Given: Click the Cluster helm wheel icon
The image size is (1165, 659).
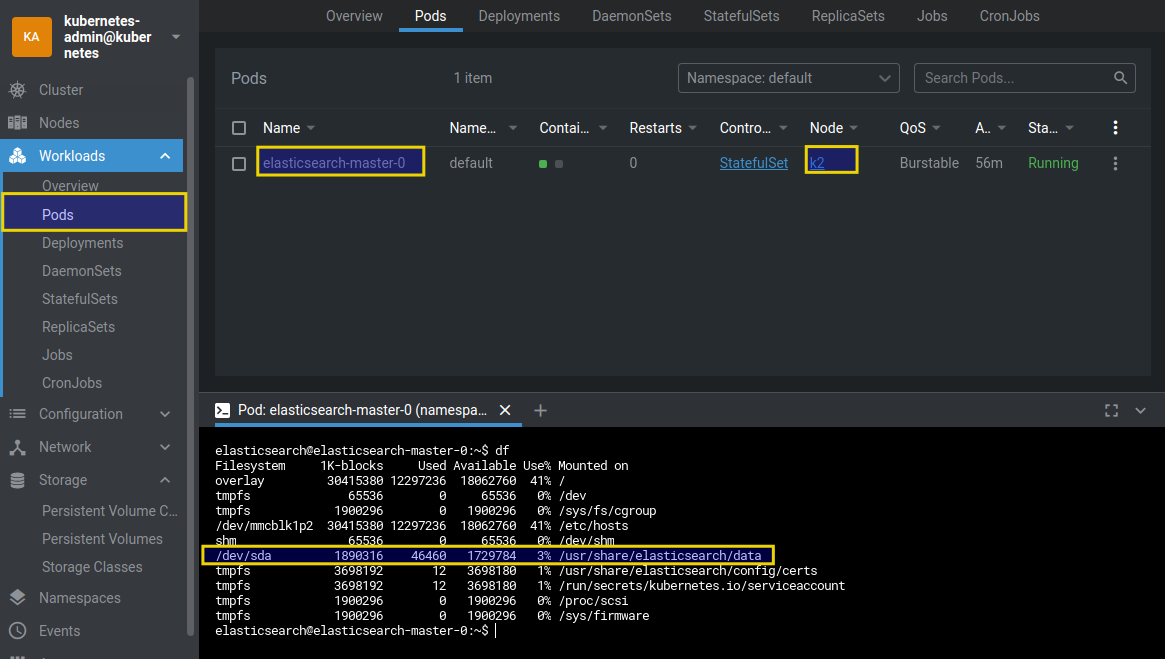Looking at the screenshot, I should (17, 90).
